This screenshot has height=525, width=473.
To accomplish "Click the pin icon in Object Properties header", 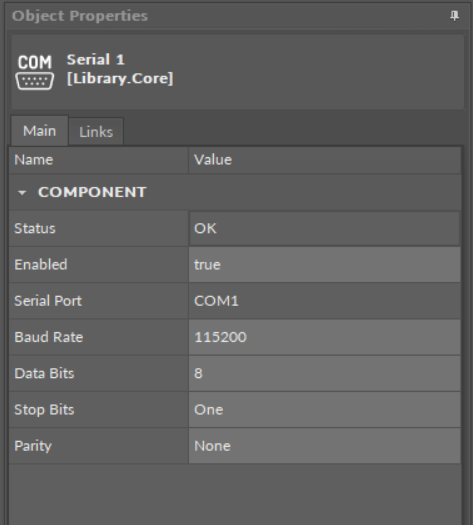I will (x=454, y=15).
